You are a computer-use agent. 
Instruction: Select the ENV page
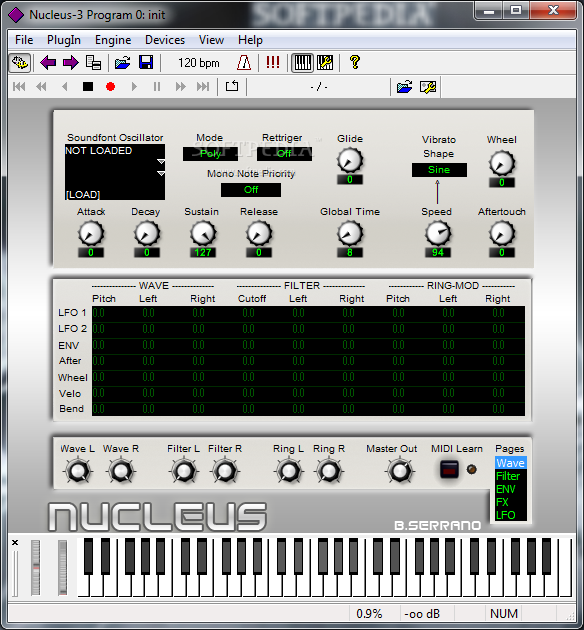(x=510, y=489)
